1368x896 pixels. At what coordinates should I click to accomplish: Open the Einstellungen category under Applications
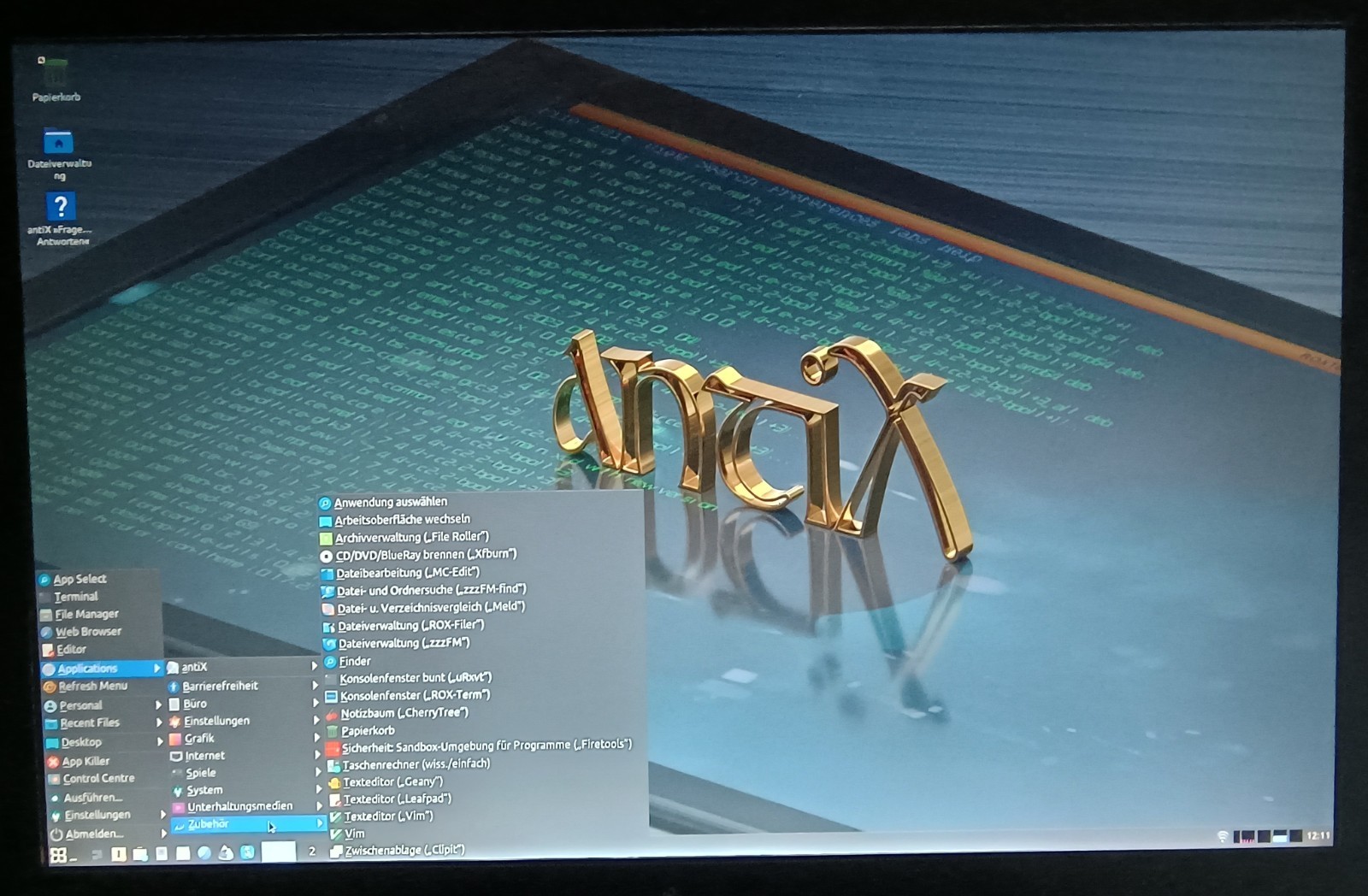[x=245, y=721]
